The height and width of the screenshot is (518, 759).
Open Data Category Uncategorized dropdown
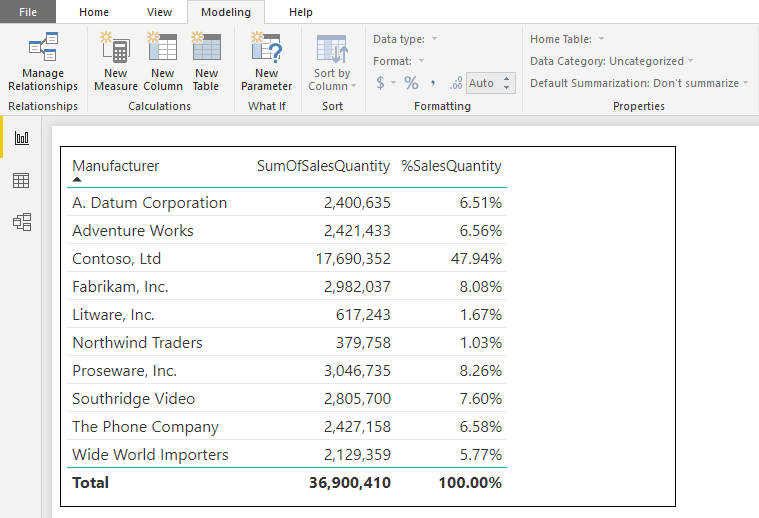[690, 61]
